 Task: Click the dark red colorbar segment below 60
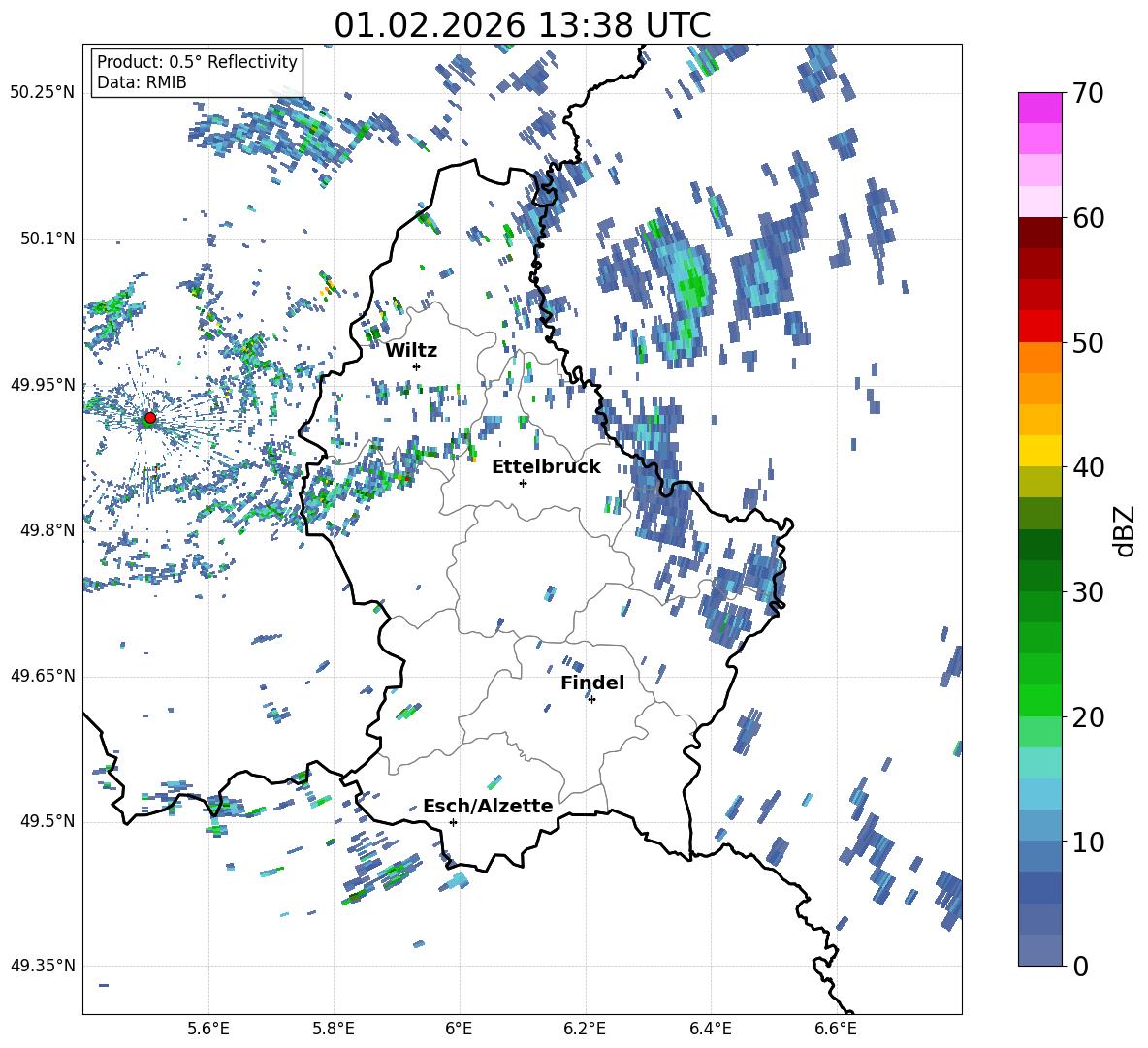(1039, 233)
